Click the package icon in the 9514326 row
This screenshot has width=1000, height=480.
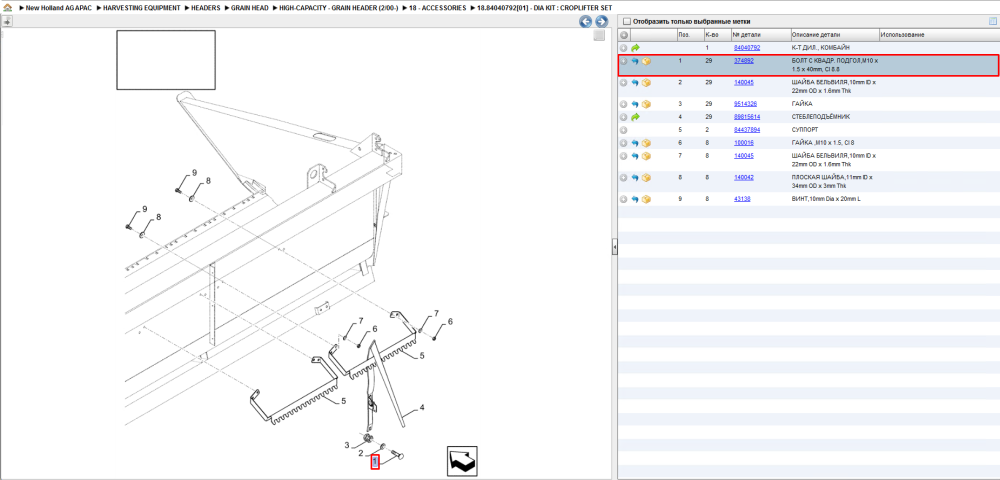[646, 104]
